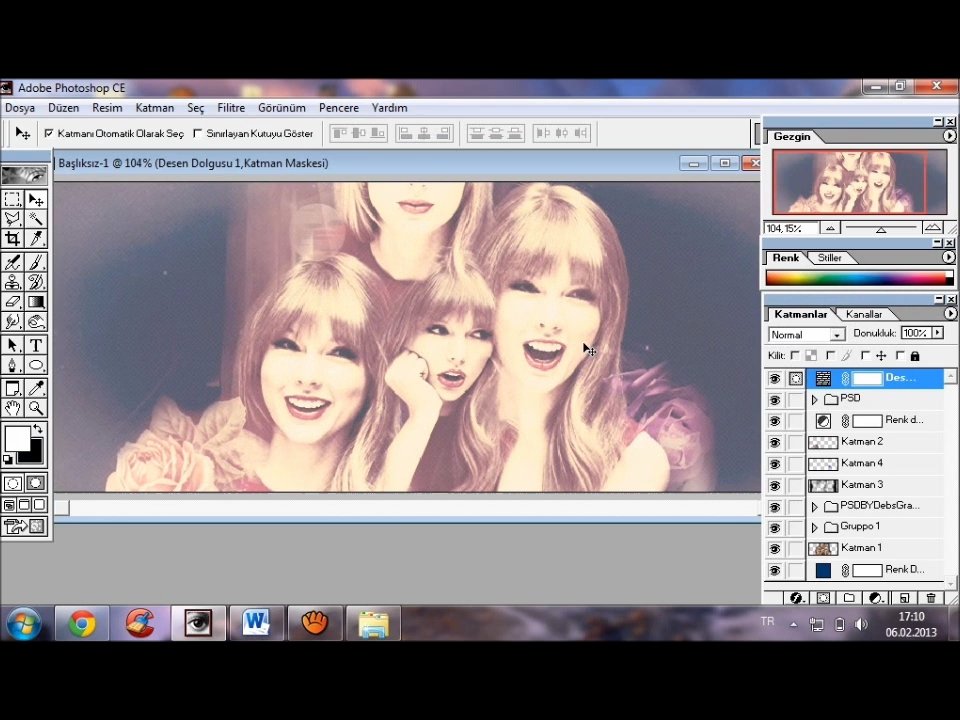960x720 pixels.
Task: Select the Brush tool
Action: [x=36, y=263]
